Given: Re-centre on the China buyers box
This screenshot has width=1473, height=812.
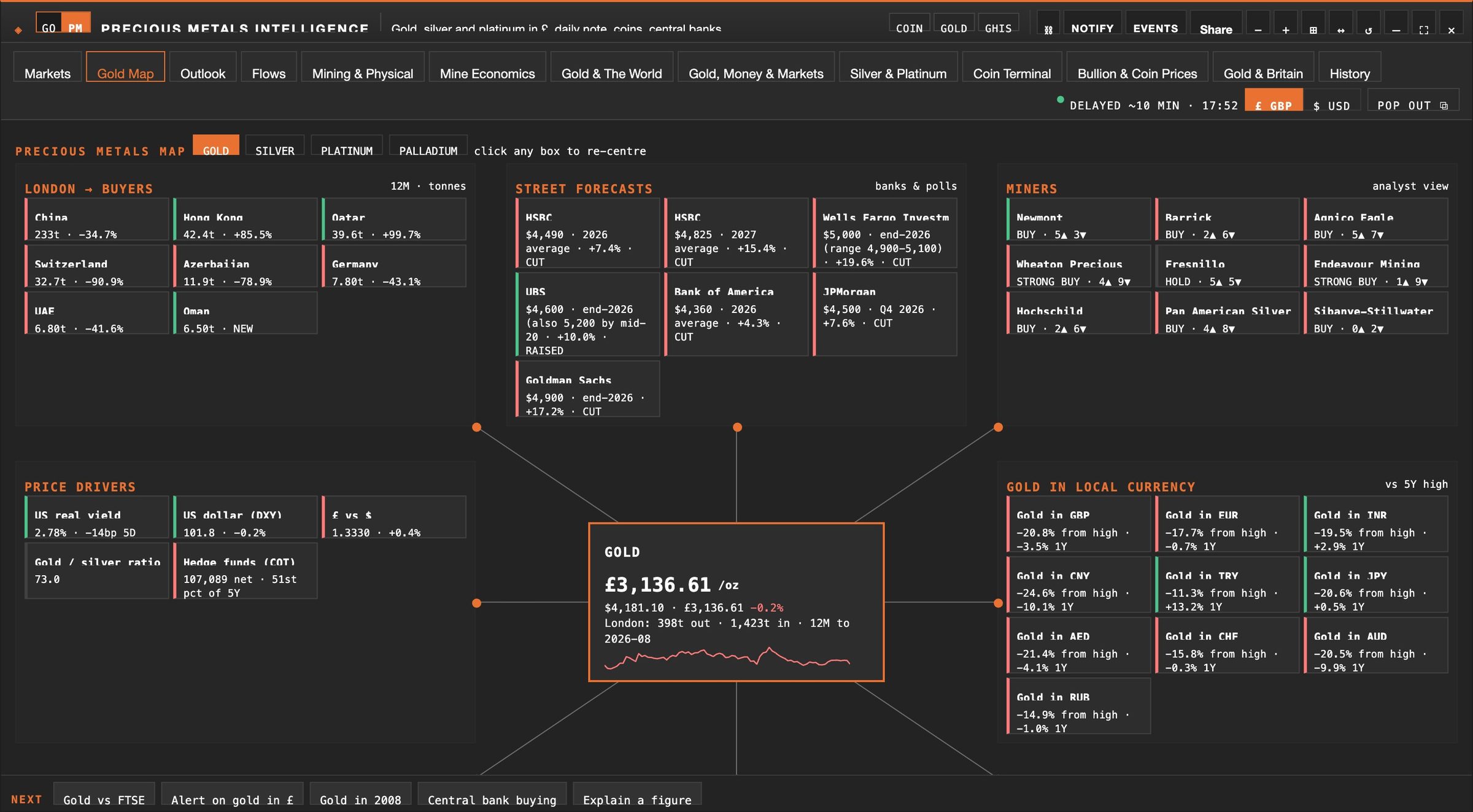Looking at the screenshot, I should point(97,220).
